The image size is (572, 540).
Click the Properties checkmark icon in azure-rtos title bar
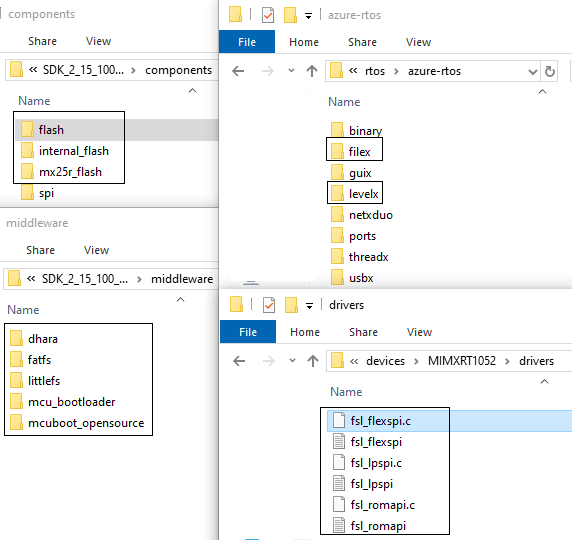(268, 15)
